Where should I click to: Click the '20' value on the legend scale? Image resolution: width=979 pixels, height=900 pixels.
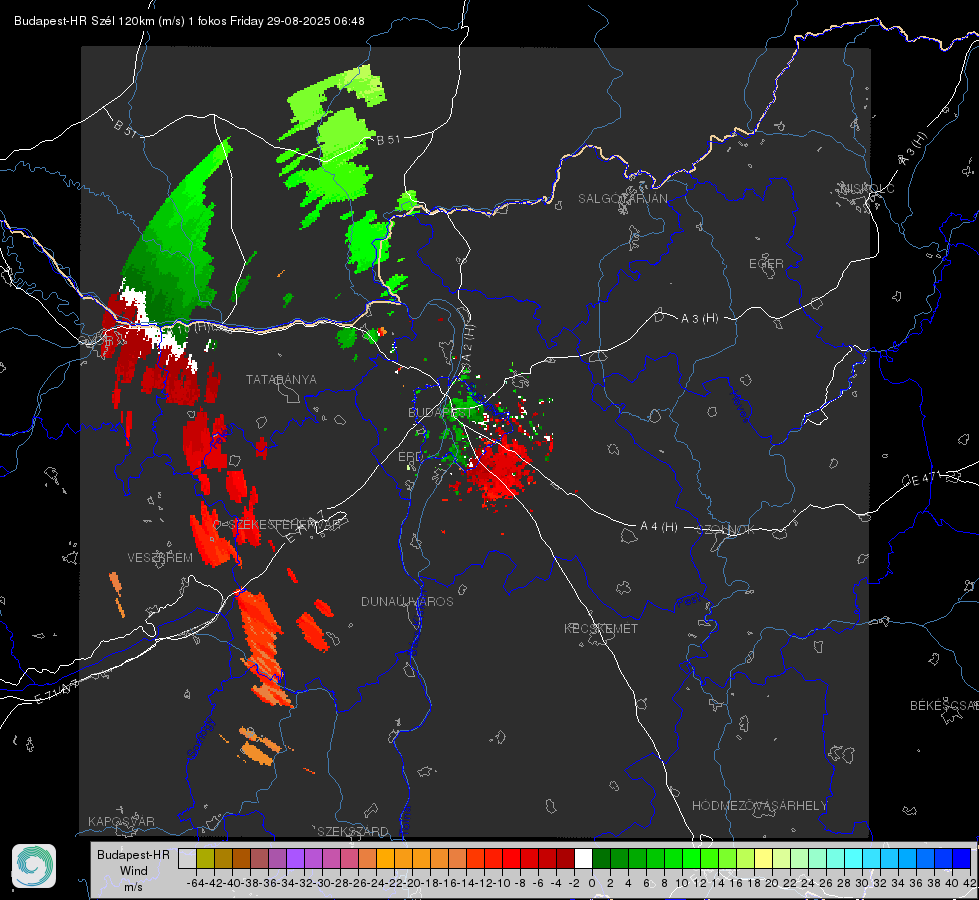coord(772,883)
